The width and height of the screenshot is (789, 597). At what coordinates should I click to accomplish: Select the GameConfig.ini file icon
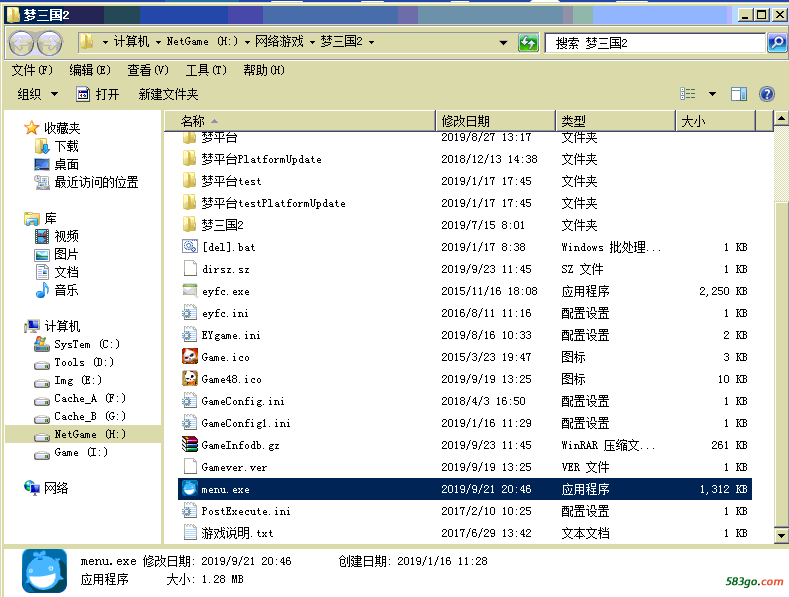click(x=190, y=401)
